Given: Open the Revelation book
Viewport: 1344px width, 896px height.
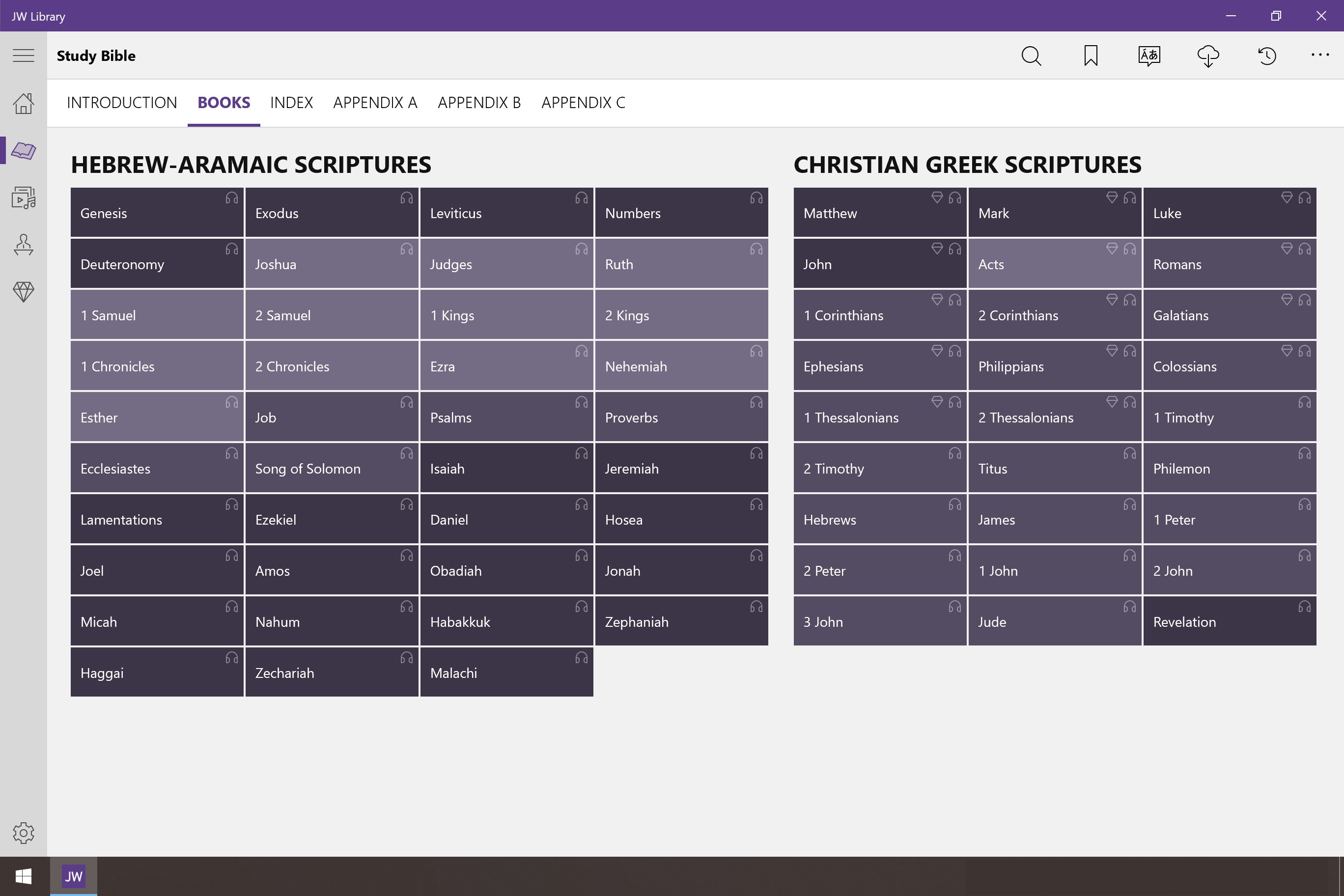Looking at the screenshot, I should [1229, 621].
